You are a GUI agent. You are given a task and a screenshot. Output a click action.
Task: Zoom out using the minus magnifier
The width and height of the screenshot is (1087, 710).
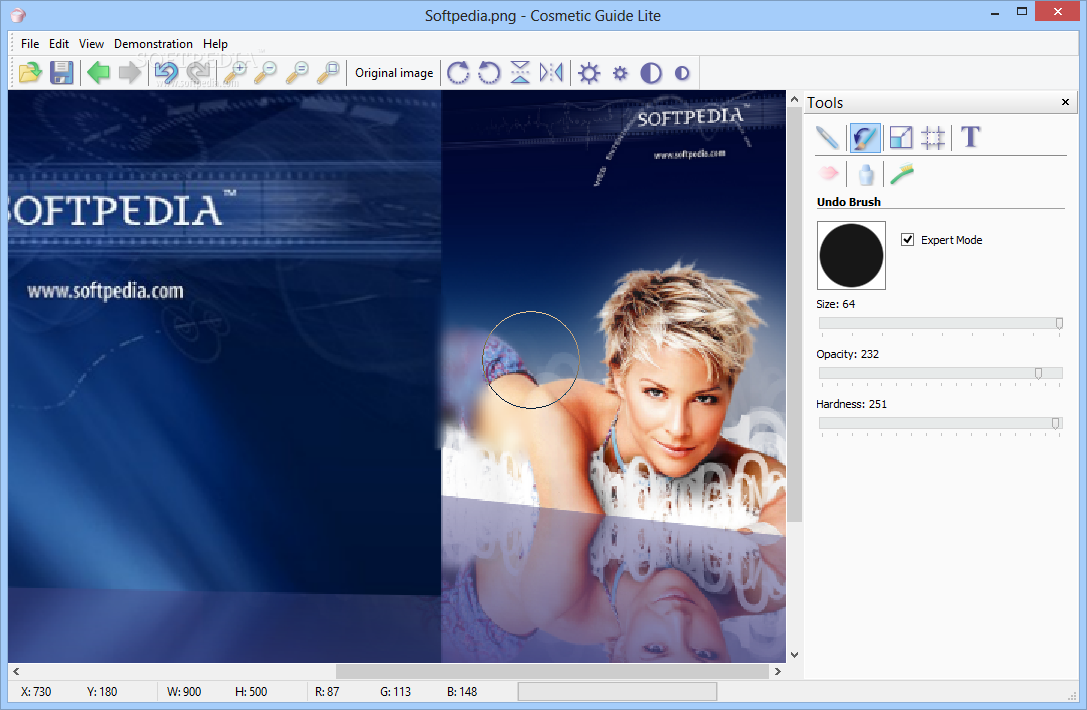pyautogui.click(x=266, y=72)
